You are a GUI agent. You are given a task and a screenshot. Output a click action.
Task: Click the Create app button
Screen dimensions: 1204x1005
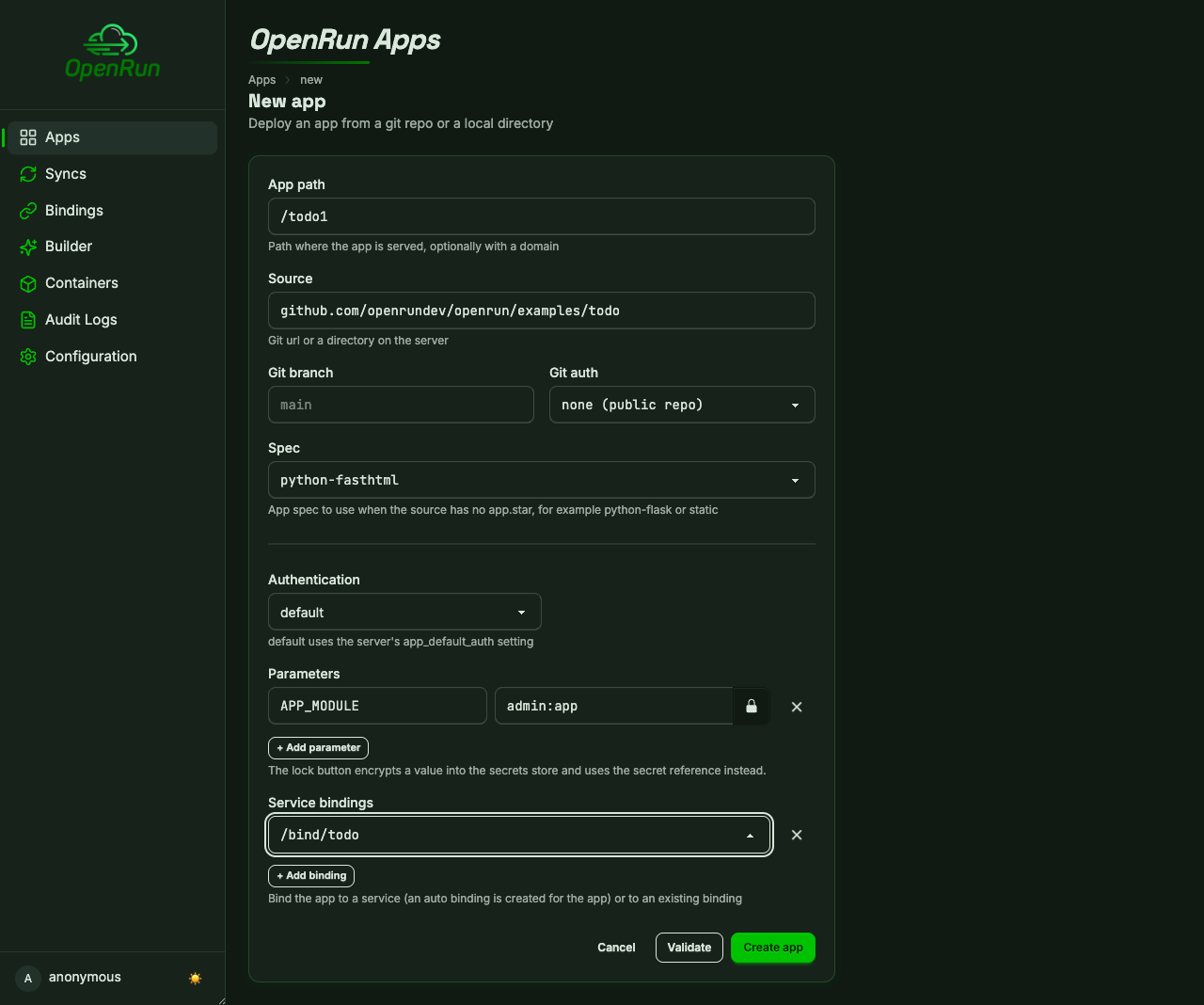point(773,948)
